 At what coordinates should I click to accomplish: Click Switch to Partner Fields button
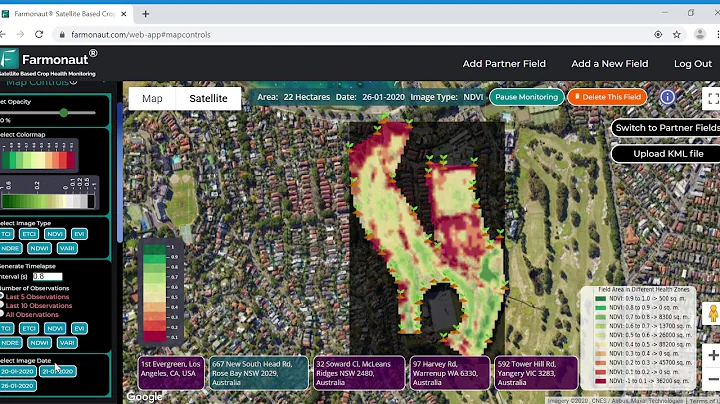tap(666, 128)
